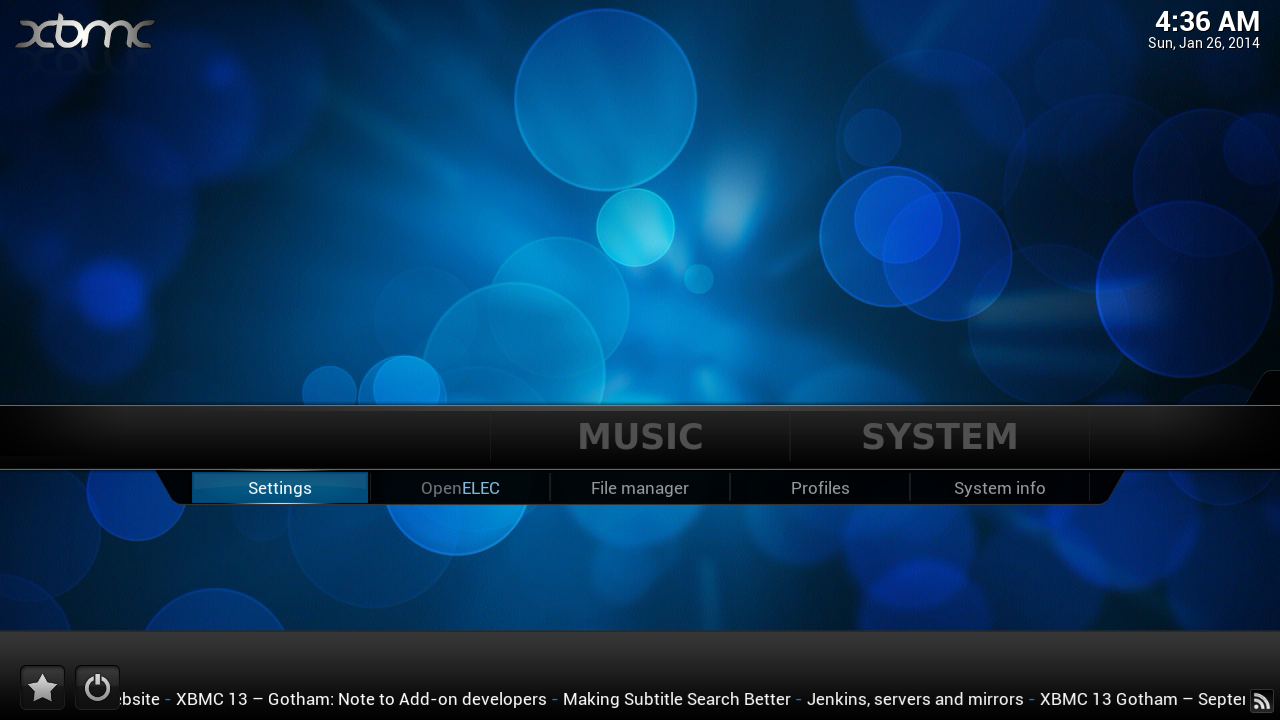Click the Jenkins, servers and mirrors link

[915, 699]
